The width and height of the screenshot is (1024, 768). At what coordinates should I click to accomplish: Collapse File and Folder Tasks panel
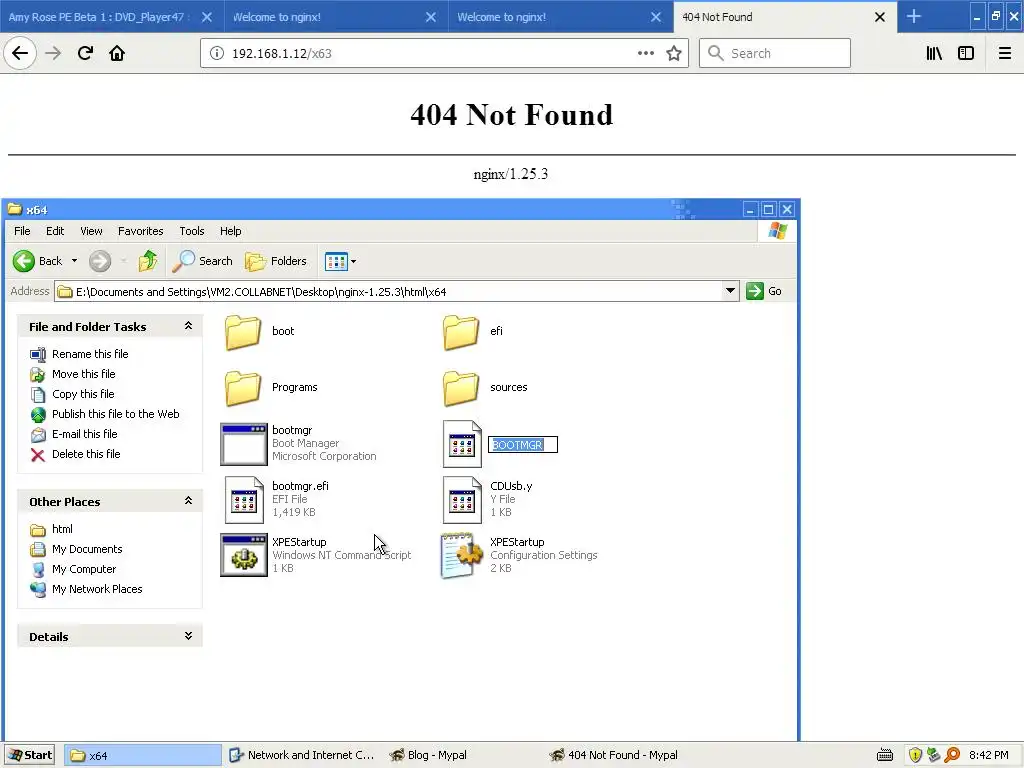click(188, 326)
